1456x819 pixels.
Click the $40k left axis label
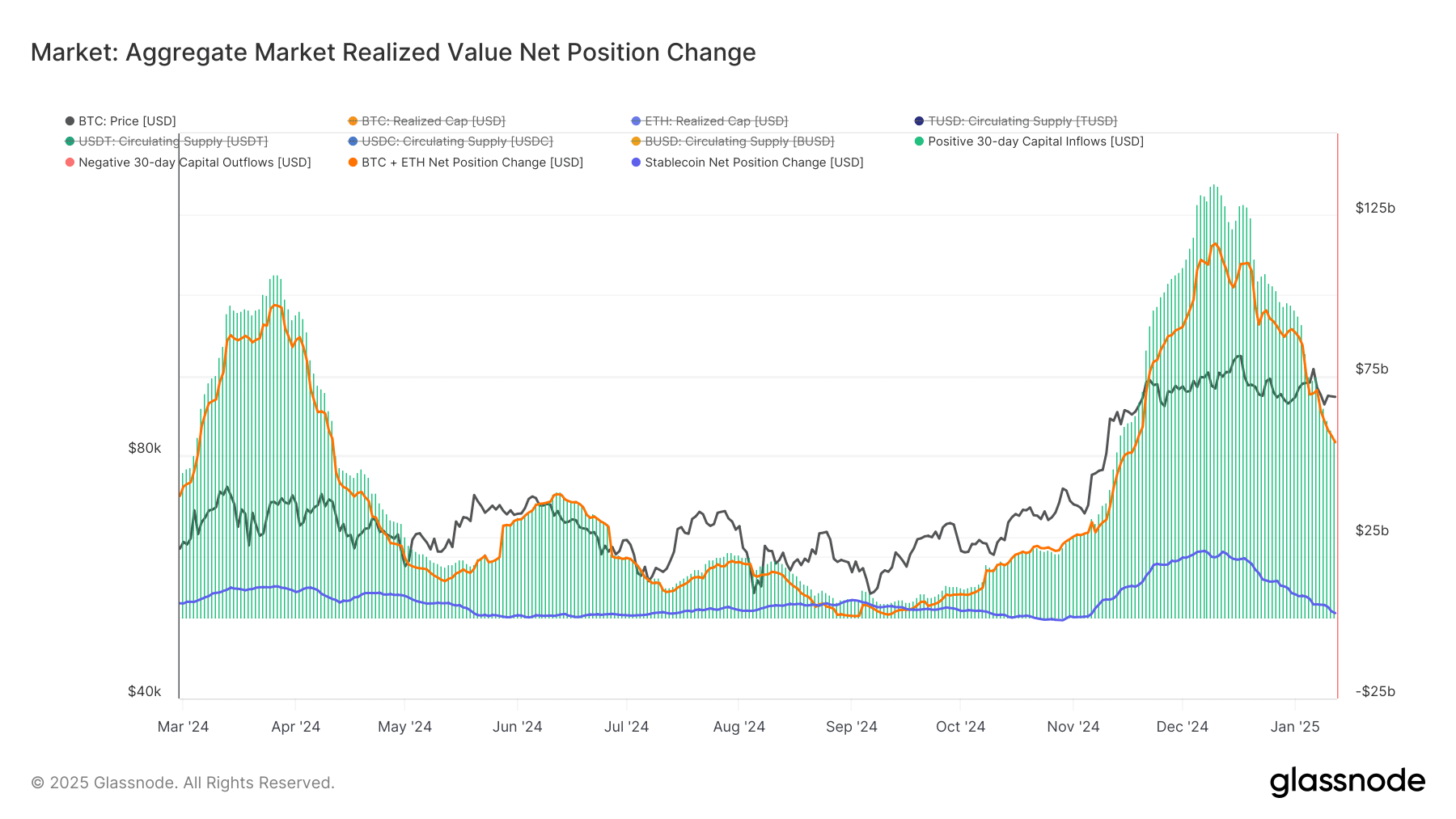(144, 691)
